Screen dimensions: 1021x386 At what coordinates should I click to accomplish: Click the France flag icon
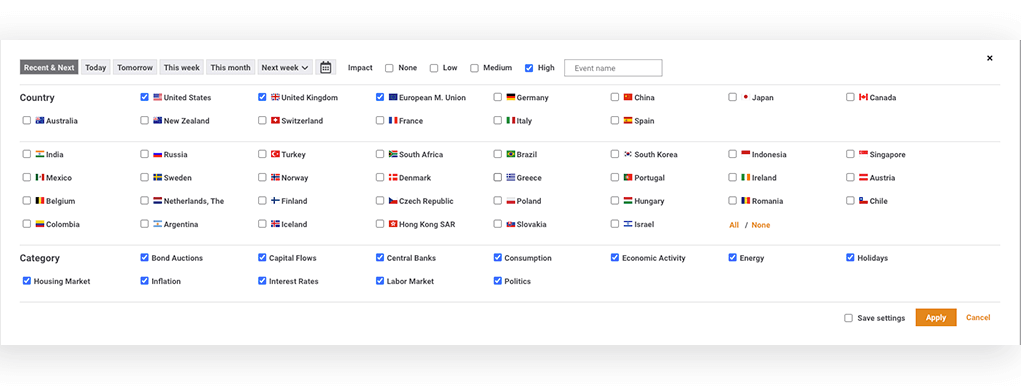(x=393, y=120)
